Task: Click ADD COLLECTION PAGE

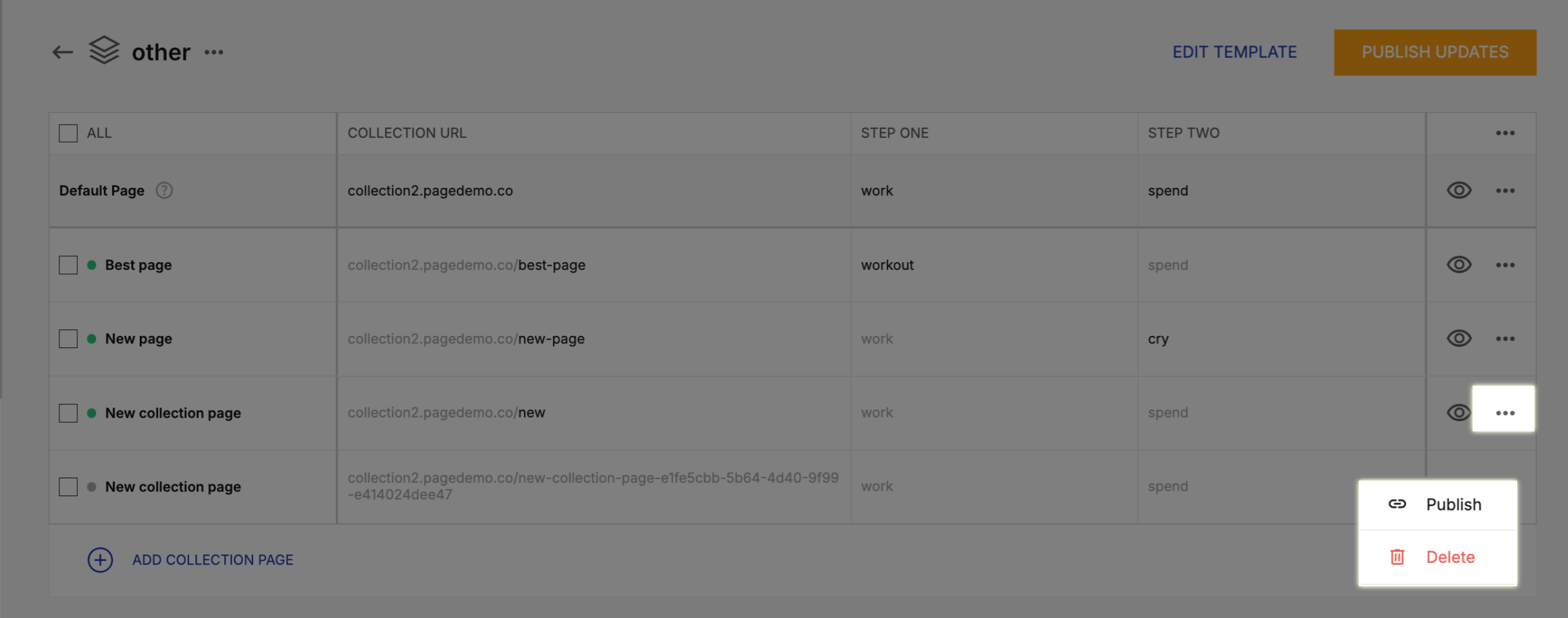Action: click(212, 560)
